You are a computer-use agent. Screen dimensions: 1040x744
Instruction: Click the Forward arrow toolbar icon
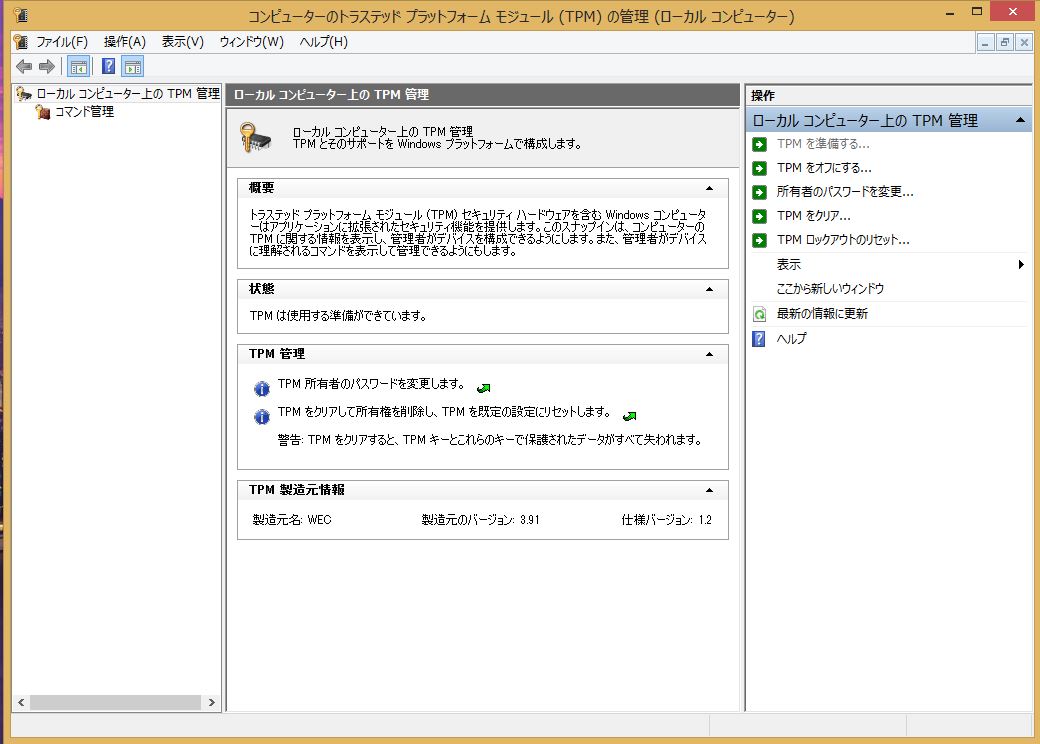(46, 66)
